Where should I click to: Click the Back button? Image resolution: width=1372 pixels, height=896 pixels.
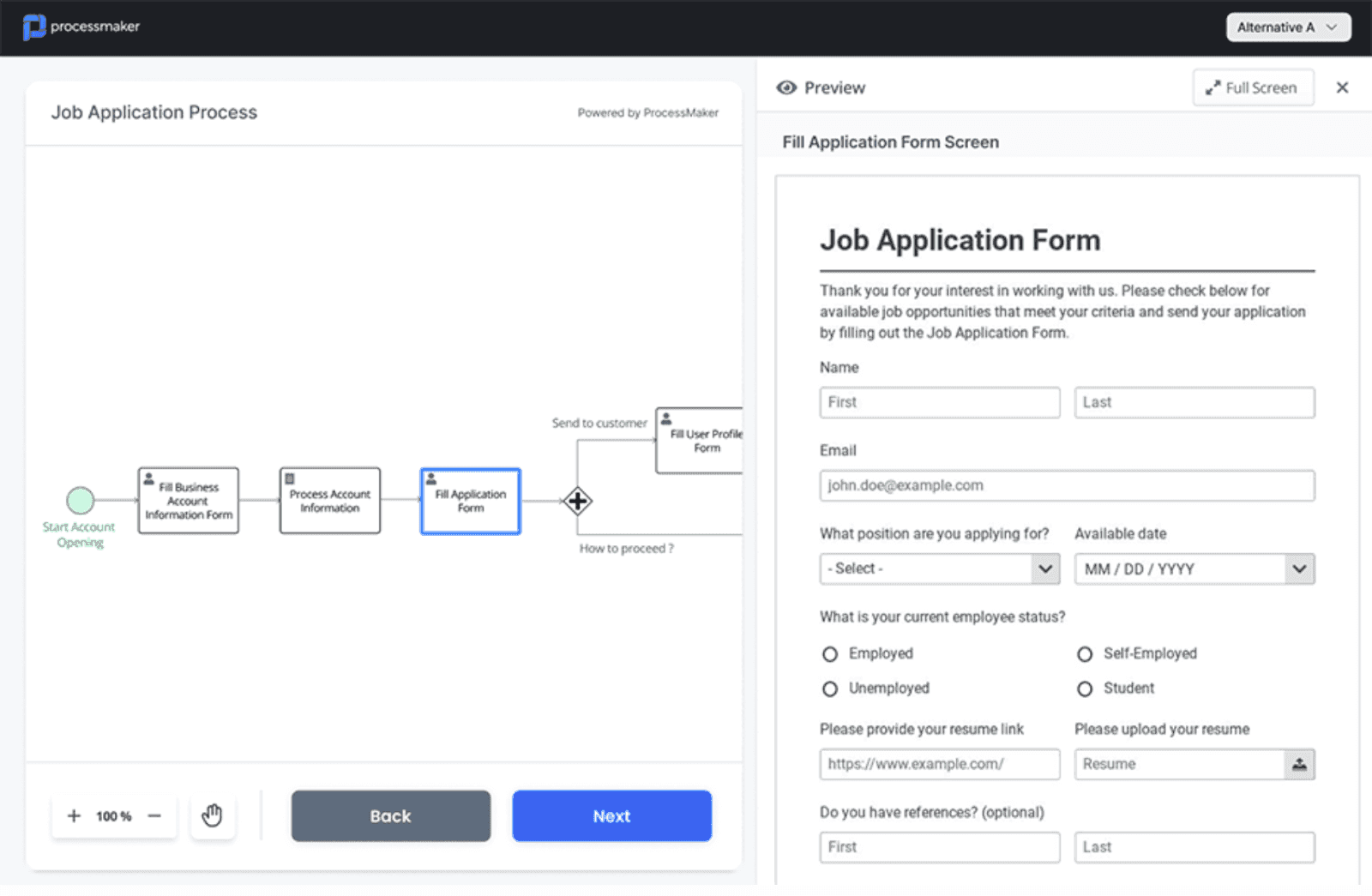click(x=390, y=815)
